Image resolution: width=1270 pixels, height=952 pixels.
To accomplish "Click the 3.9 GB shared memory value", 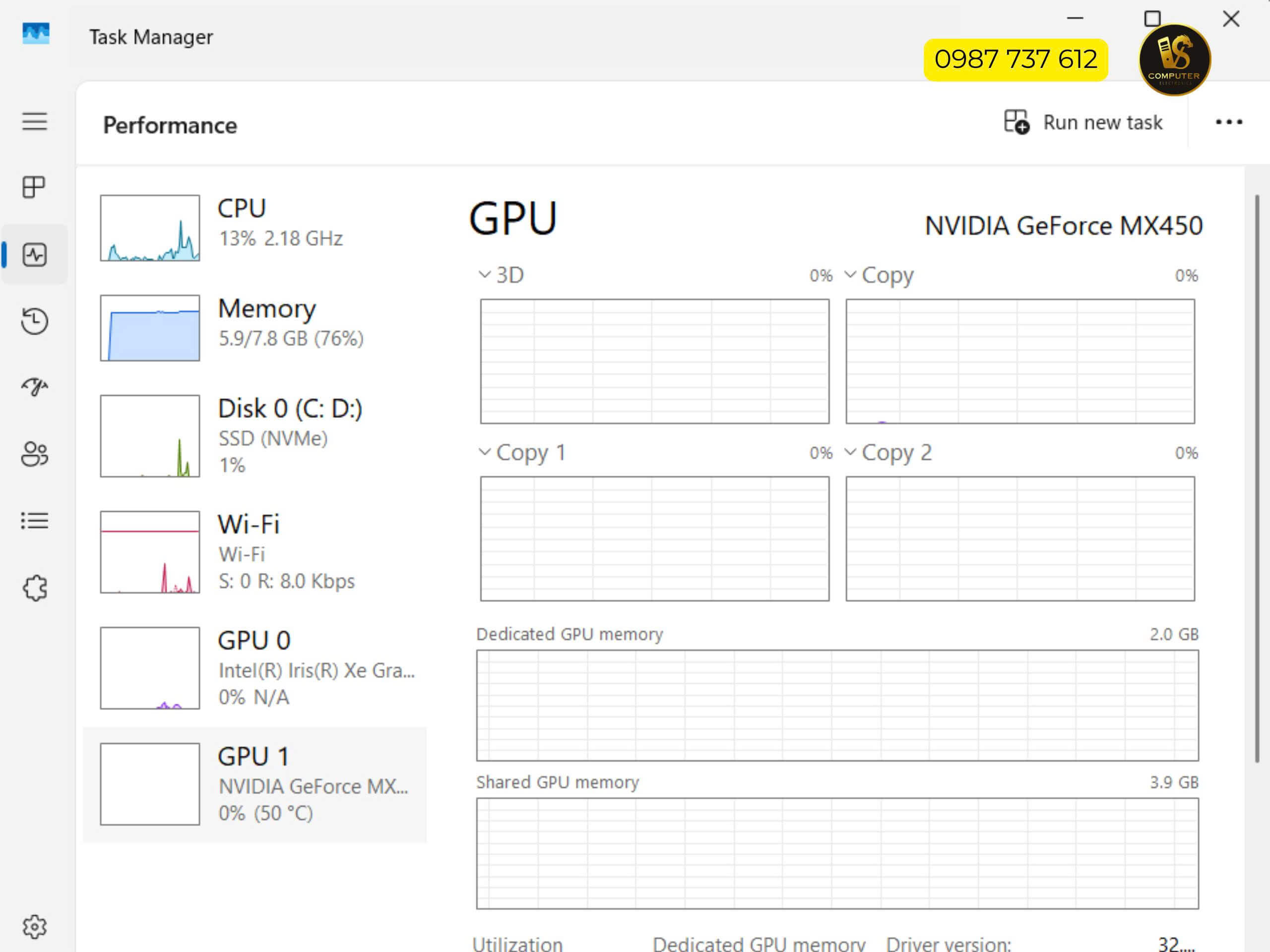I will 1174,782.
